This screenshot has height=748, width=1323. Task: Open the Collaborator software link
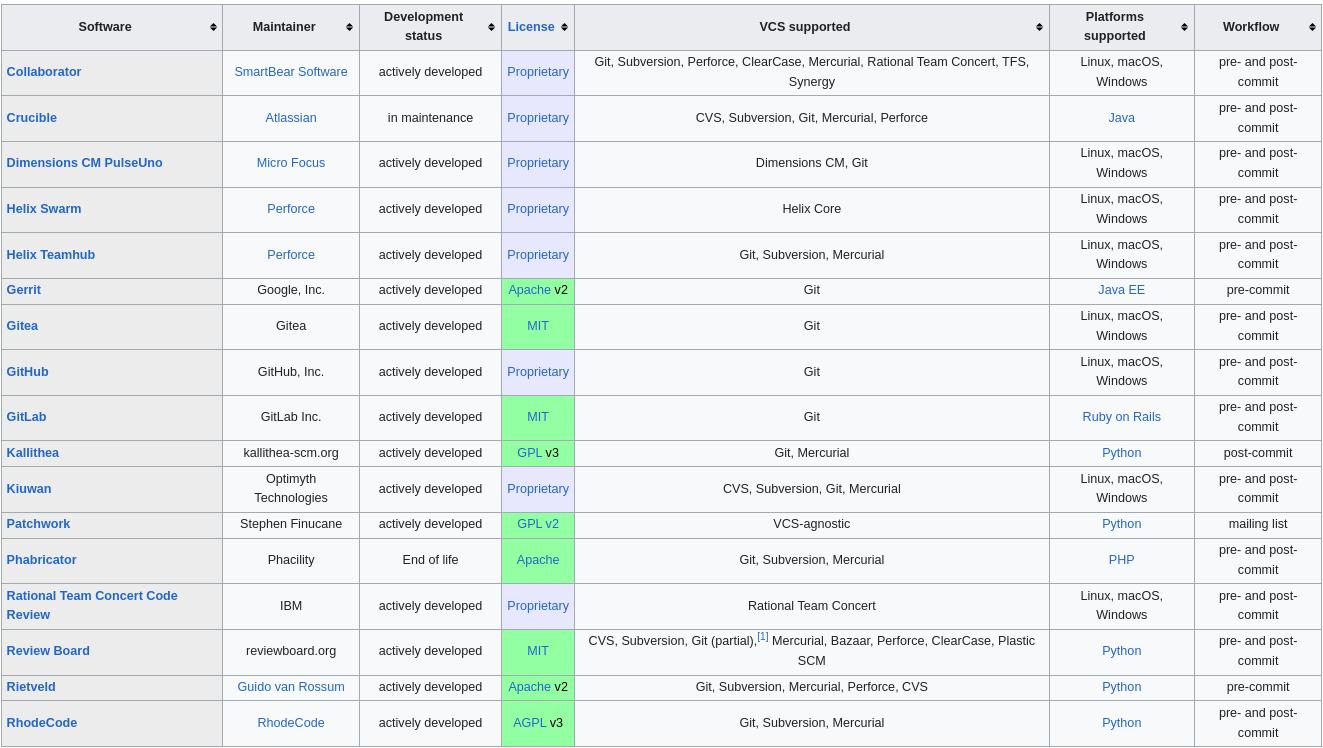pyautogui.click(x=44, y=72)
